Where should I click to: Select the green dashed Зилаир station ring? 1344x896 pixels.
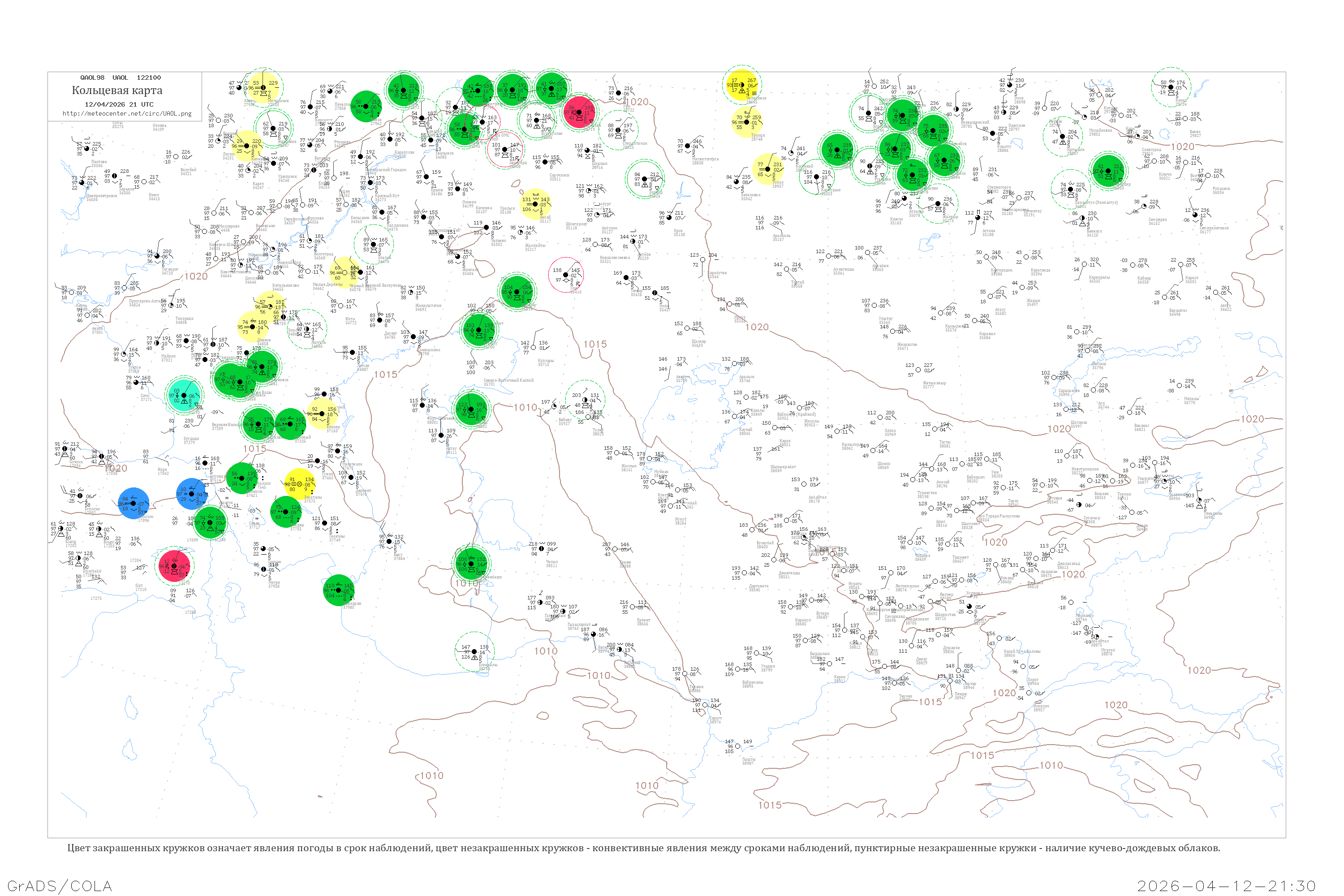[645, 180]
